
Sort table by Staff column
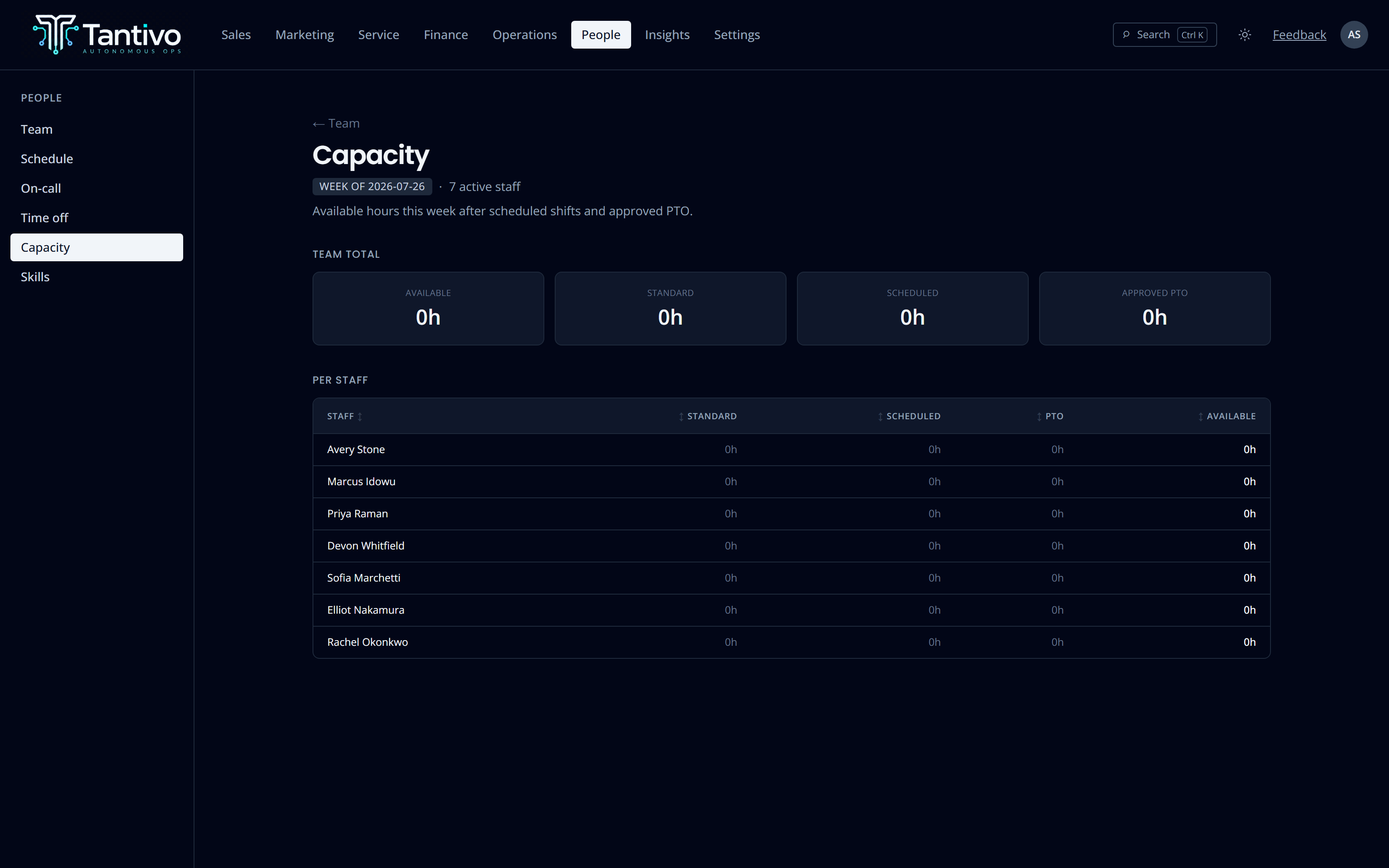pyautogui.click(x=344, y=416)
